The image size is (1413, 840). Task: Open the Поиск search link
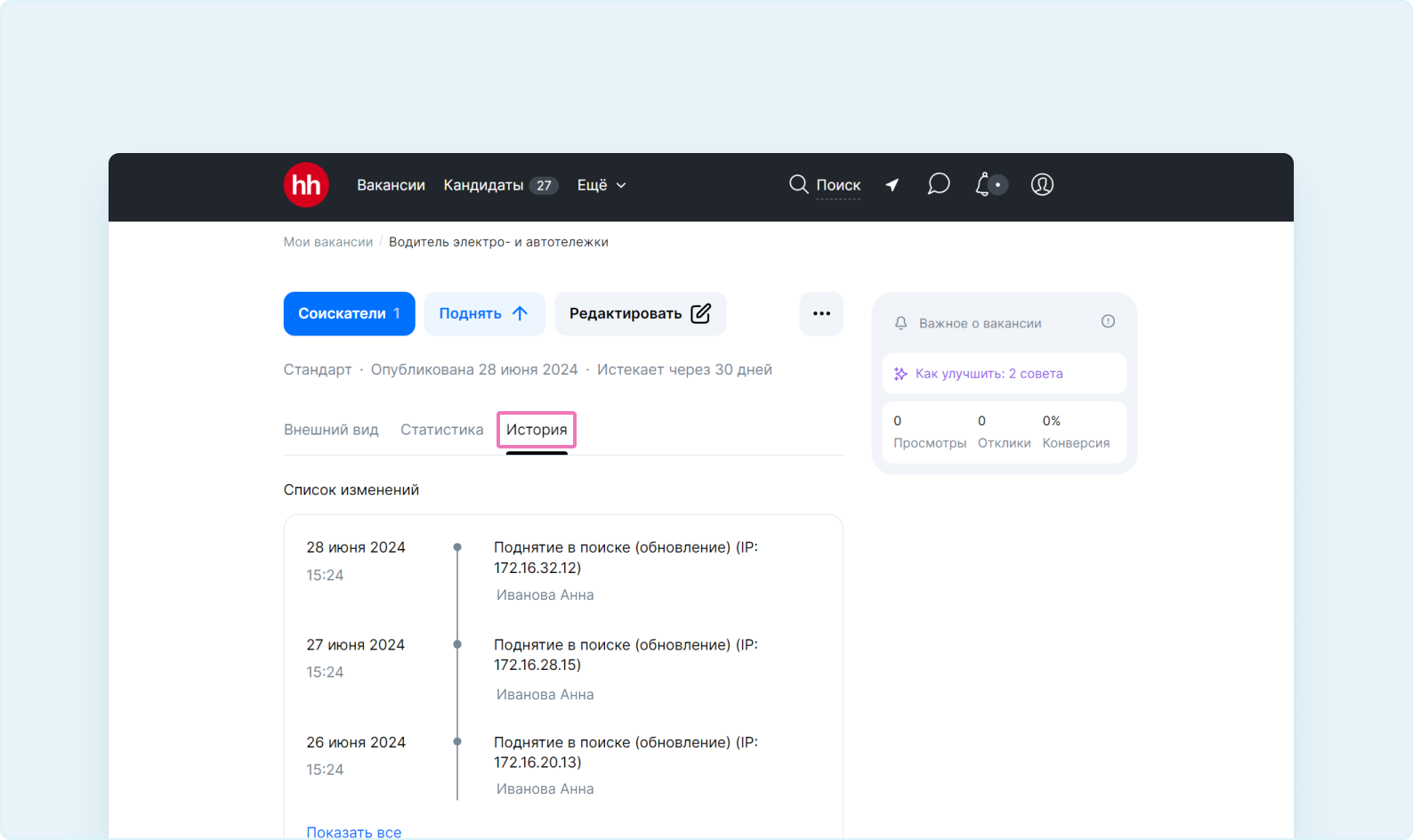tap(838, 185)
